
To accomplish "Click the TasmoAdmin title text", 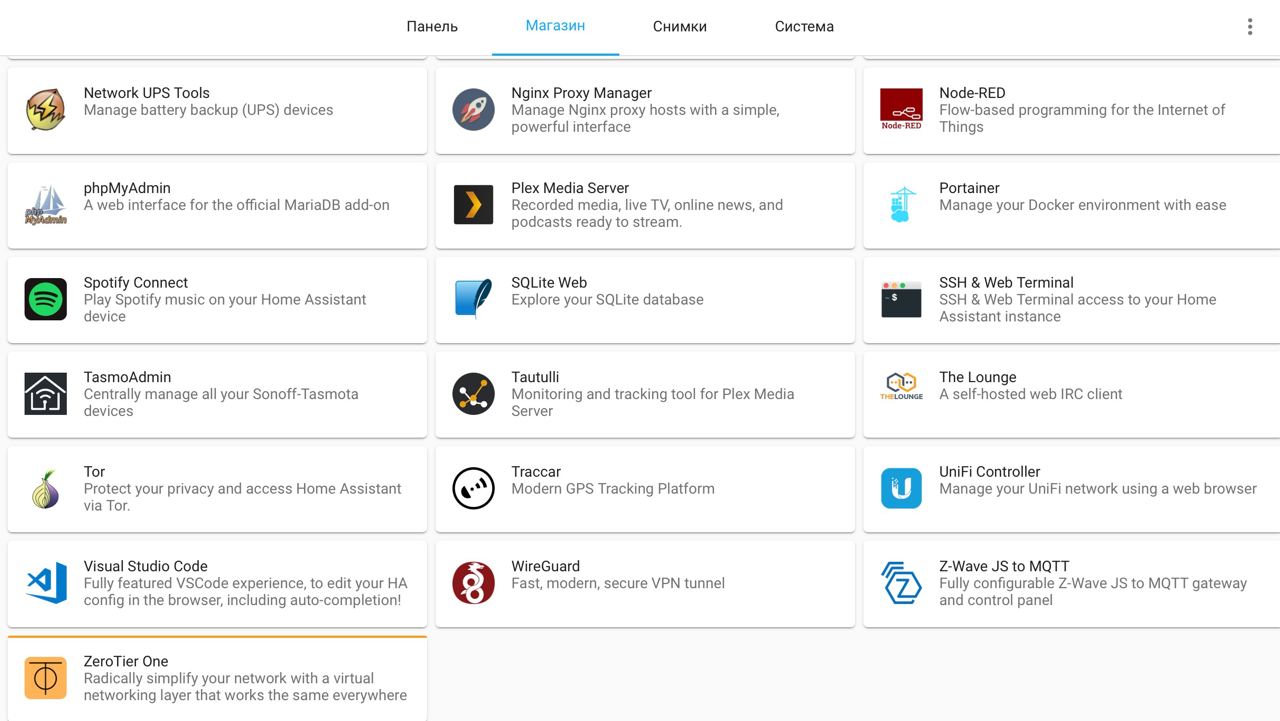I will (x=127, y=377).
